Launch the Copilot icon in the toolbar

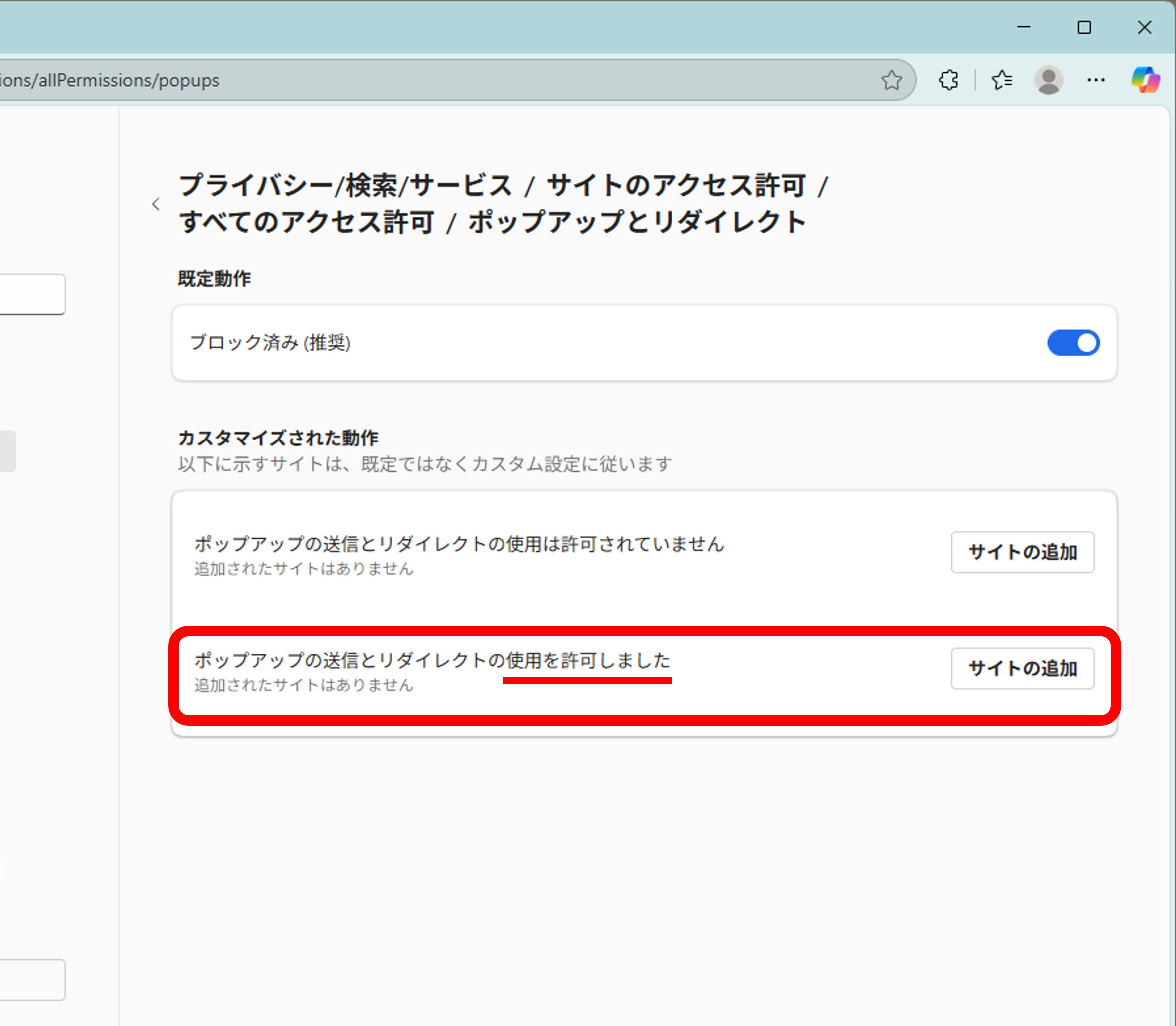pyautogui.click(x=1145, y=80)
